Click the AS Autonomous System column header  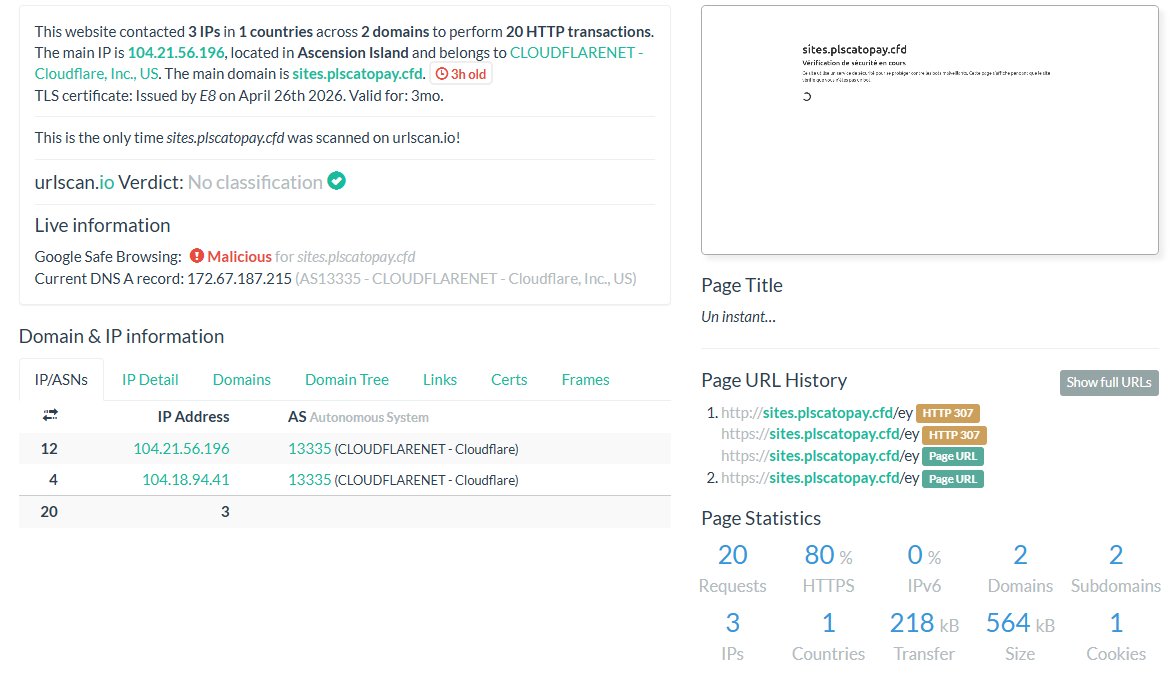[x=358, y=417]
